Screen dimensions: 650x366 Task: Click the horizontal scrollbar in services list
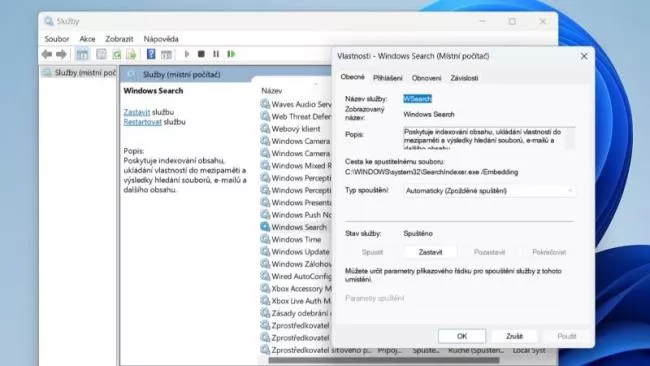tap(383, 360)
